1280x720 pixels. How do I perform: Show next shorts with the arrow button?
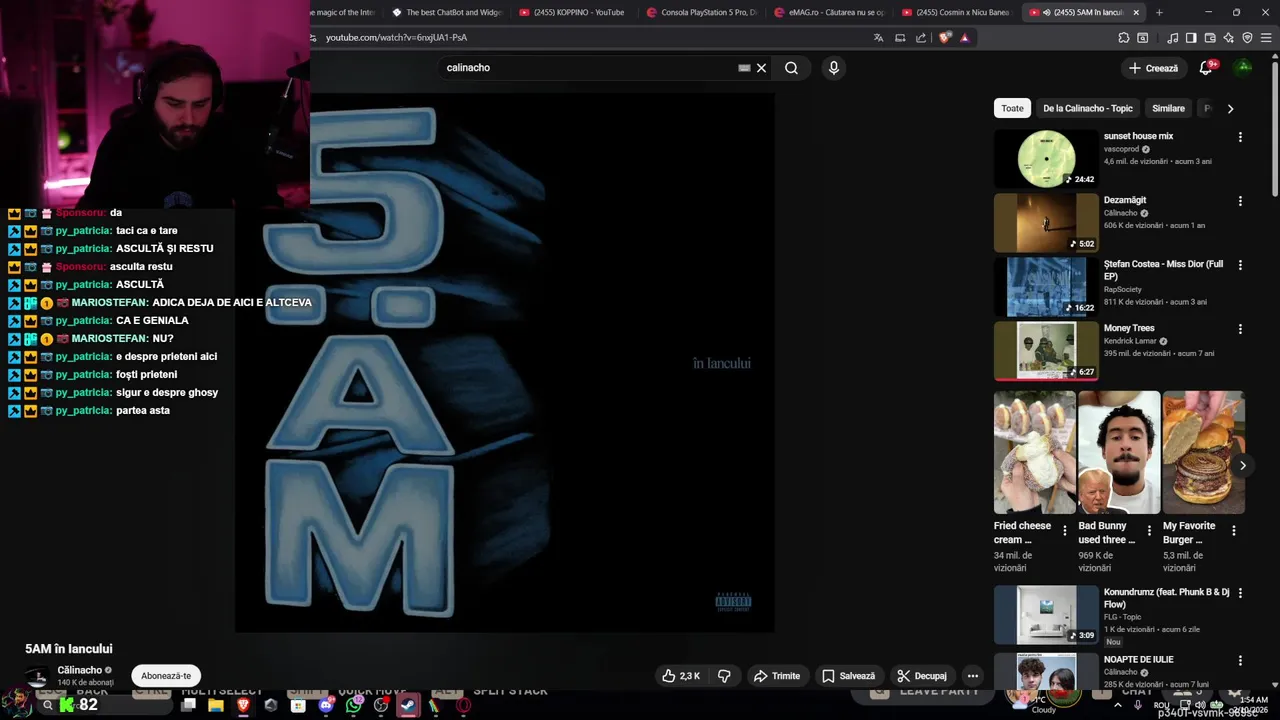coord(1242,465)
